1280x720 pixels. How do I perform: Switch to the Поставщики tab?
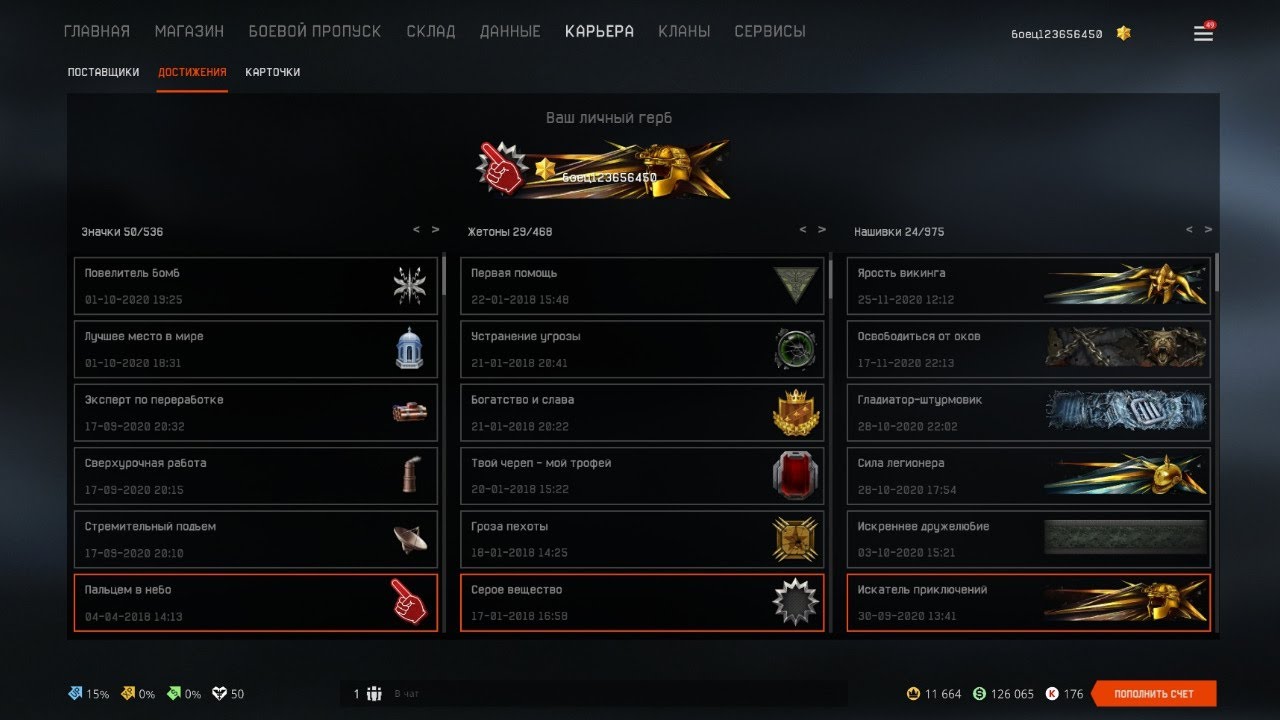(103, 72)
